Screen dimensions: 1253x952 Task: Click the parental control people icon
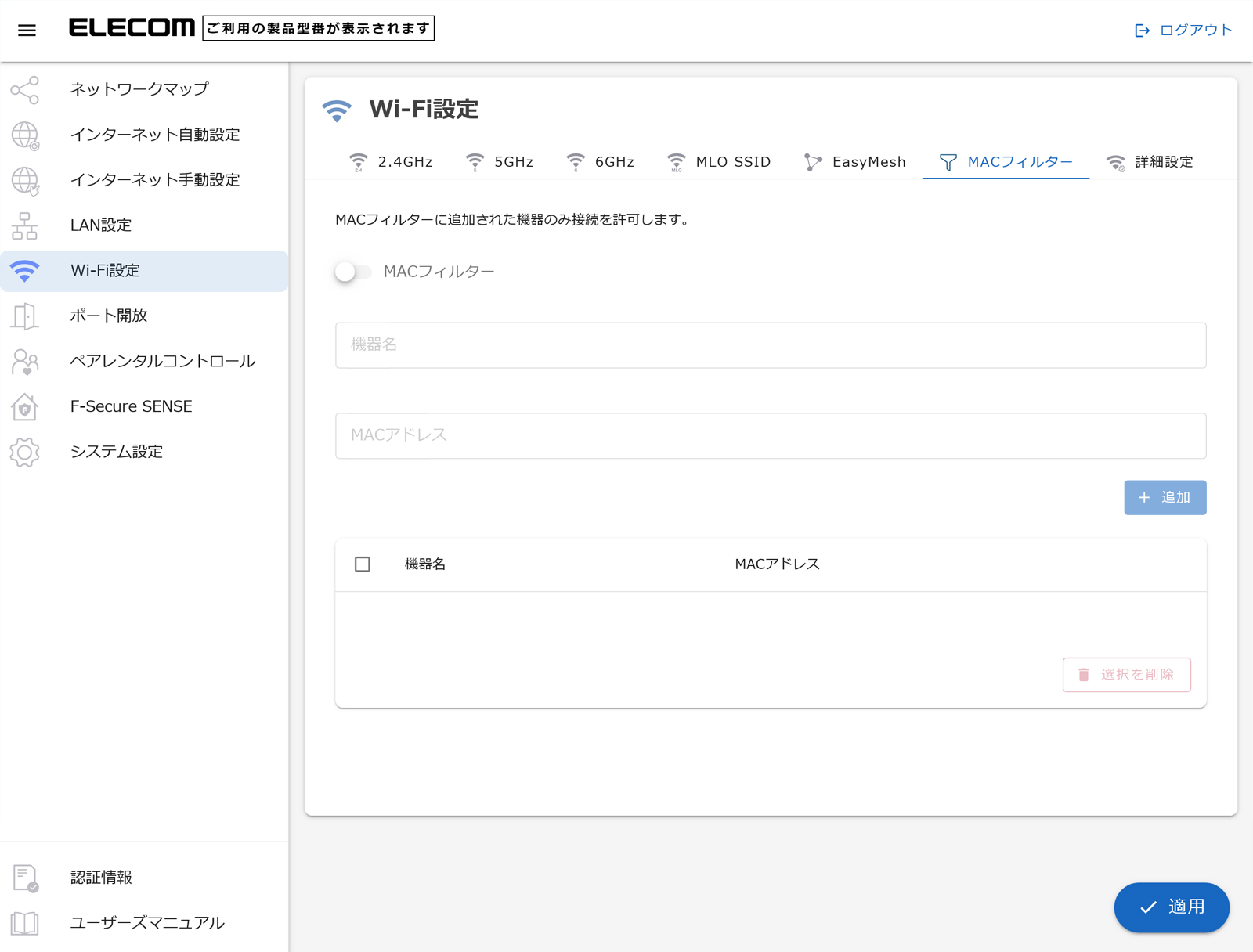[25, 362]
